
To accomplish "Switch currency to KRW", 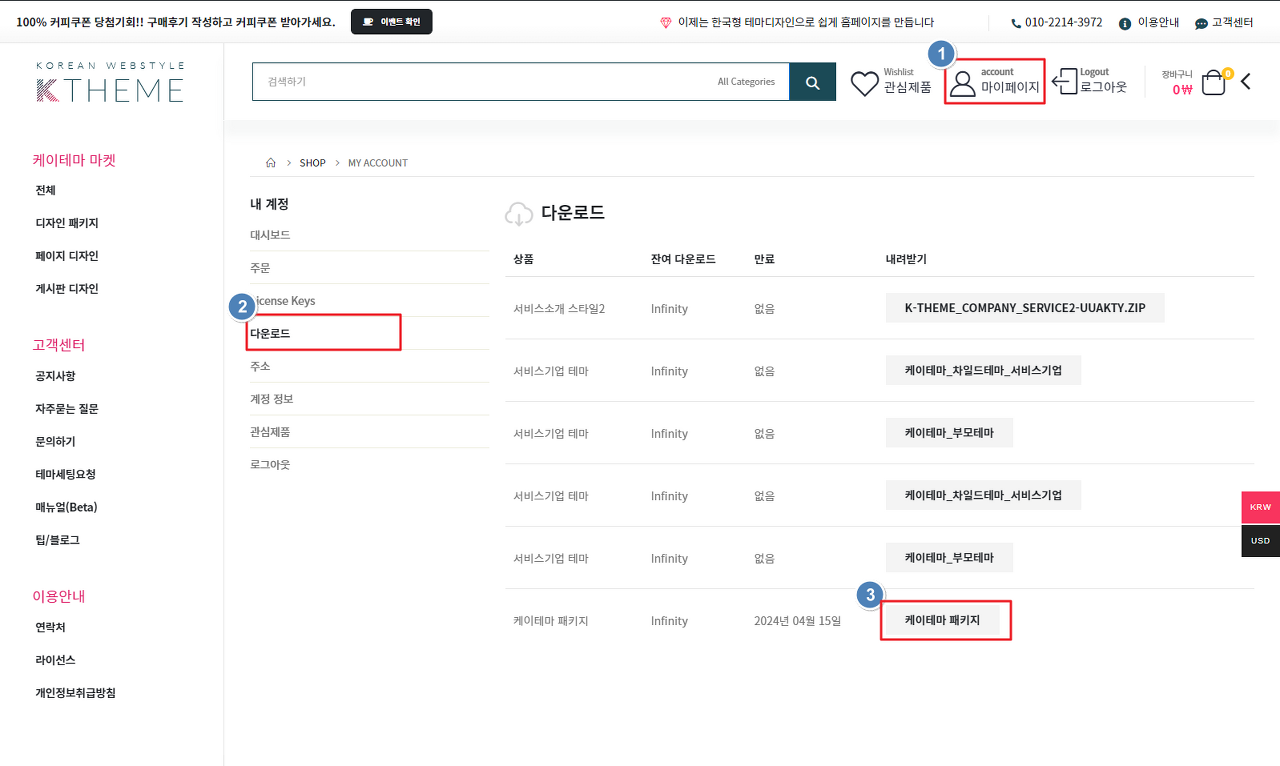I will (1260, 507).
